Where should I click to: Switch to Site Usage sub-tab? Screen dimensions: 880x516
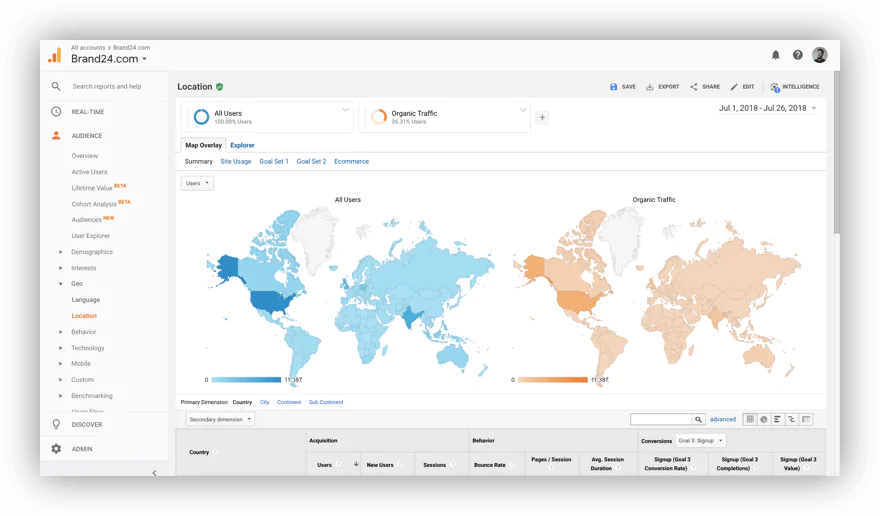[x=236, y=161]
